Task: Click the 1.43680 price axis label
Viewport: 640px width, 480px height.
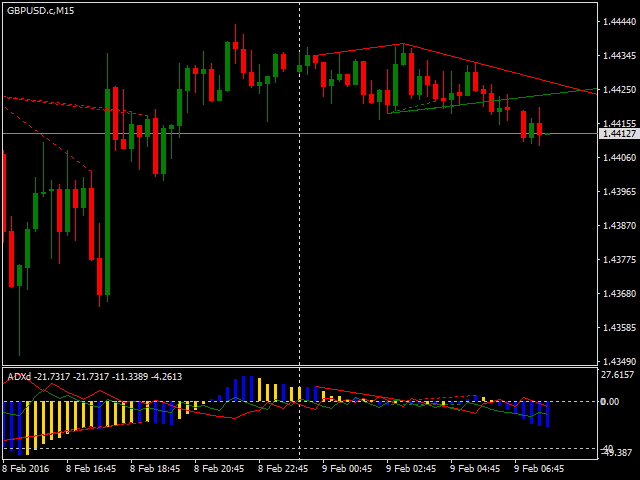Action: click(619, 293)
